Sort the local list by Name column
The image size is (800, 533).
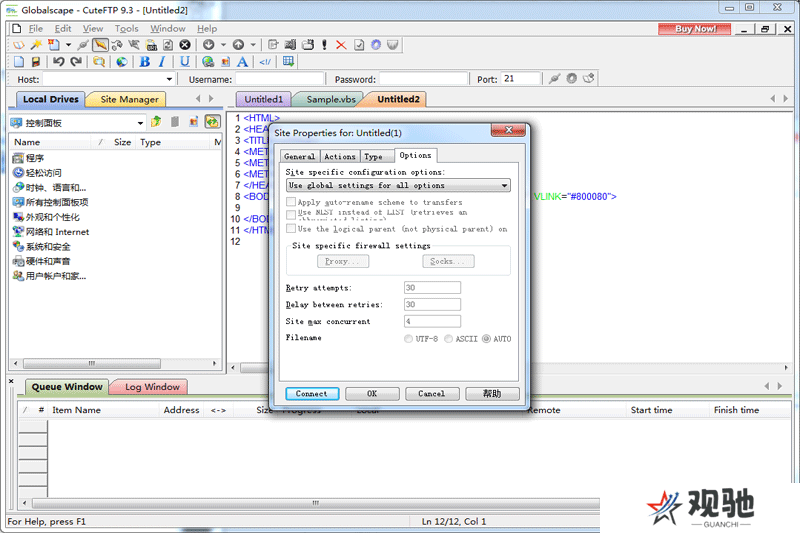point(51,142)
